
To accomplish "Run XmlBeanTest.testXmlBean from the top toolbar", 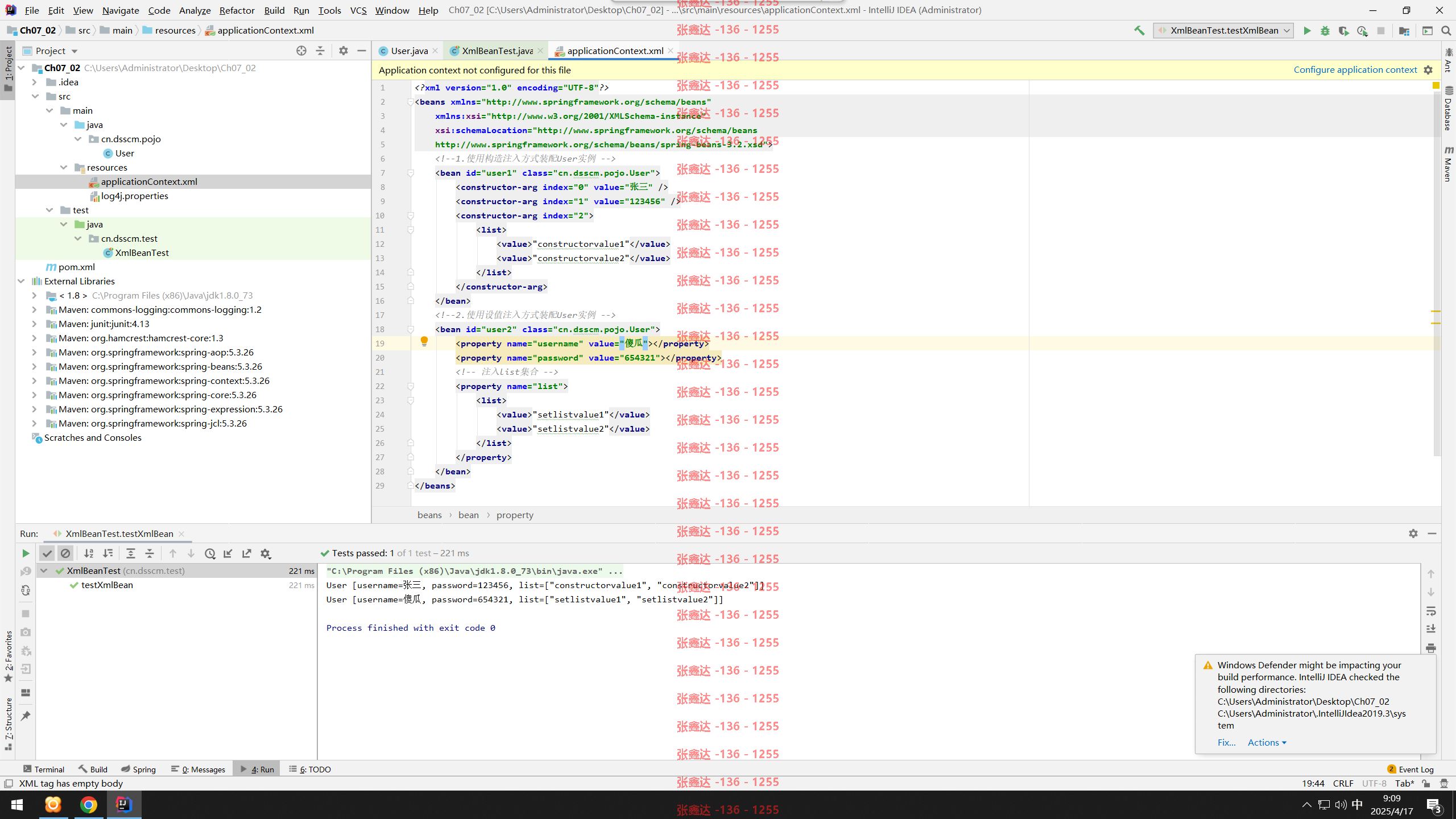I will pos(1307,31).
